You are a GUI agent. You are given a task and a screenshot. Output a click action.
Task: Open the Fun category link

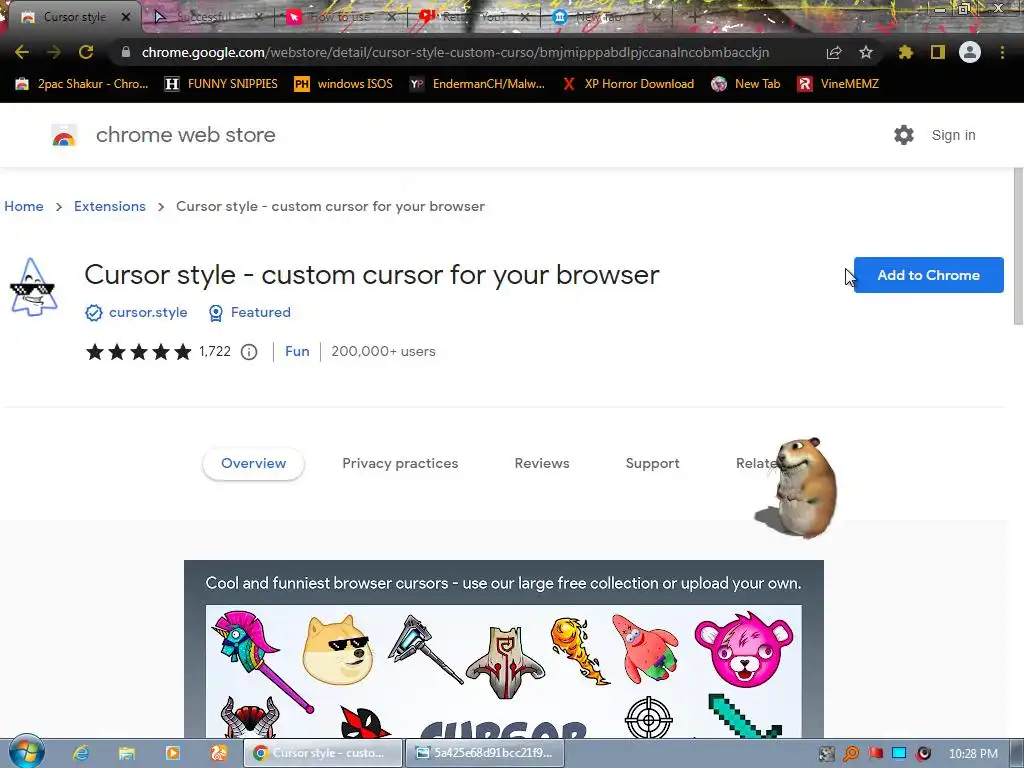click(x=297, y=351)
